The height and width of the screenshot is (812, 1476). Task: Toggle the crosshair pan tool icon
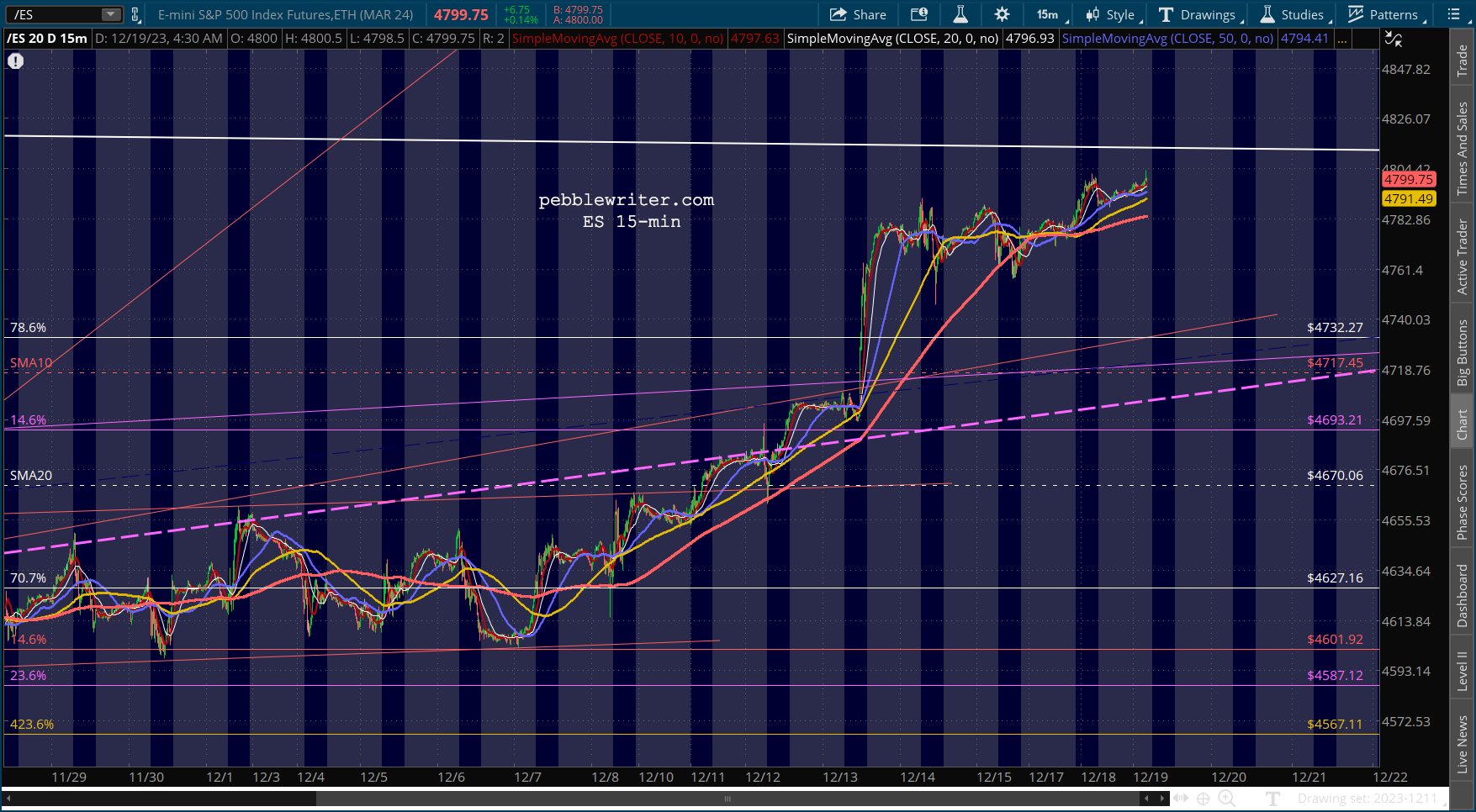[x=1204, y=799]
